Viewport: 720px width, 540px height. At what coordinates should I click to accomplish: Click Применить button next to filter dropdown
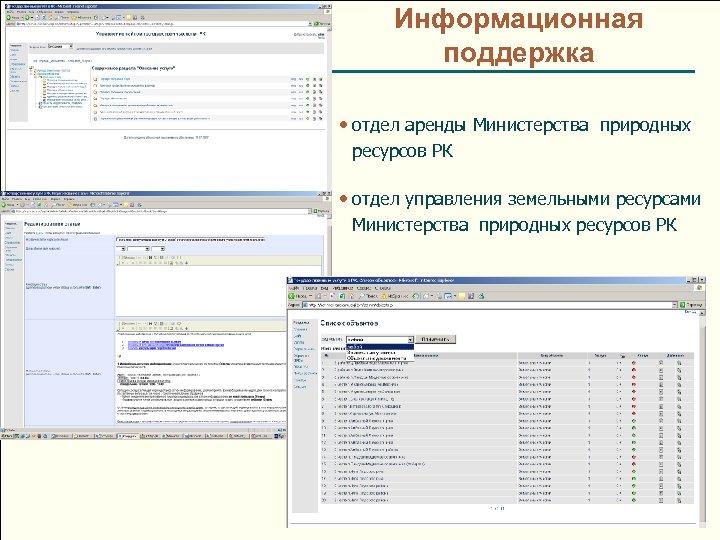pos(435,339)
